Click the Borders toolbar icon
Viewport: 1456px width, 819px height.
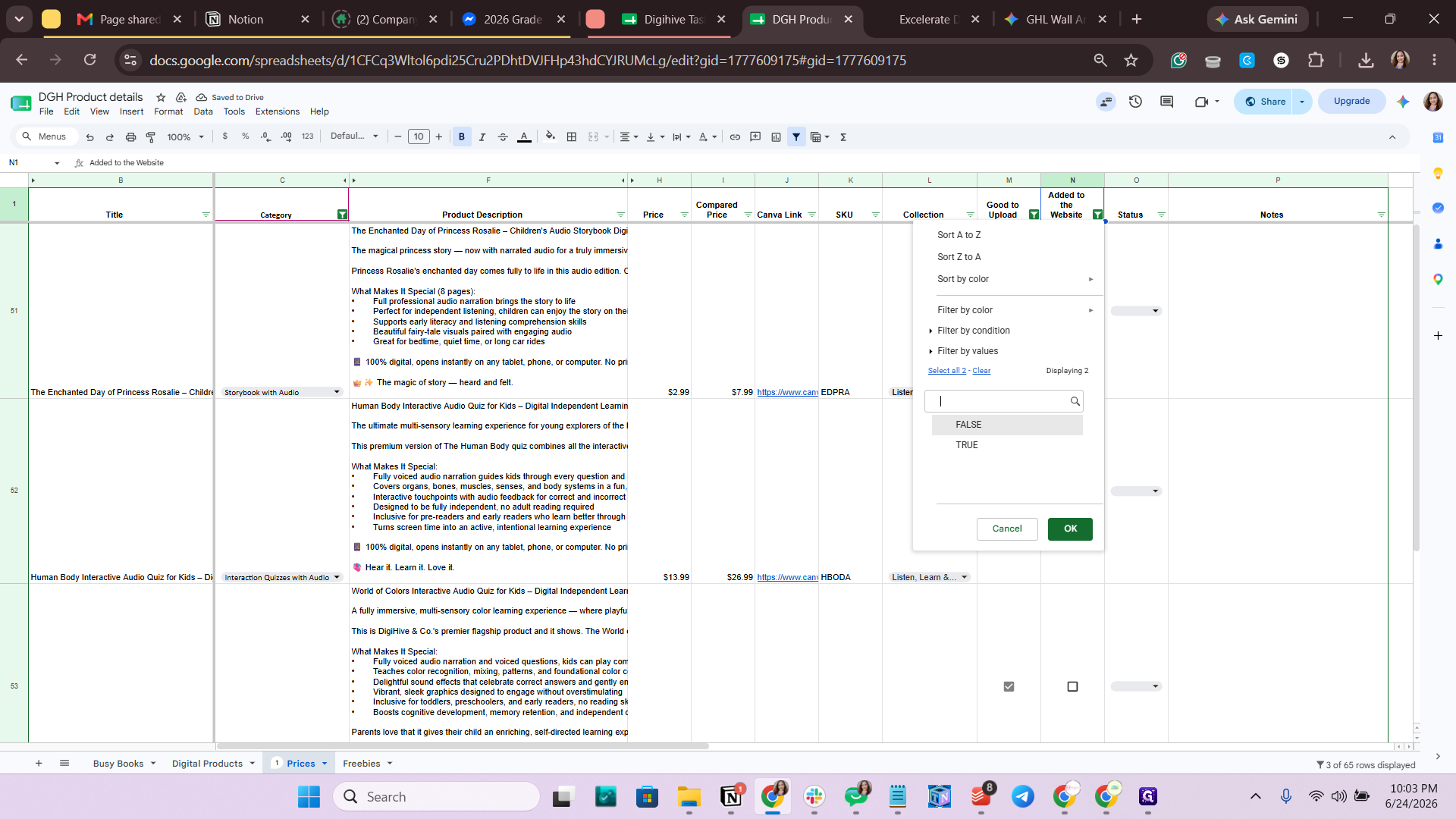[572, 137]
